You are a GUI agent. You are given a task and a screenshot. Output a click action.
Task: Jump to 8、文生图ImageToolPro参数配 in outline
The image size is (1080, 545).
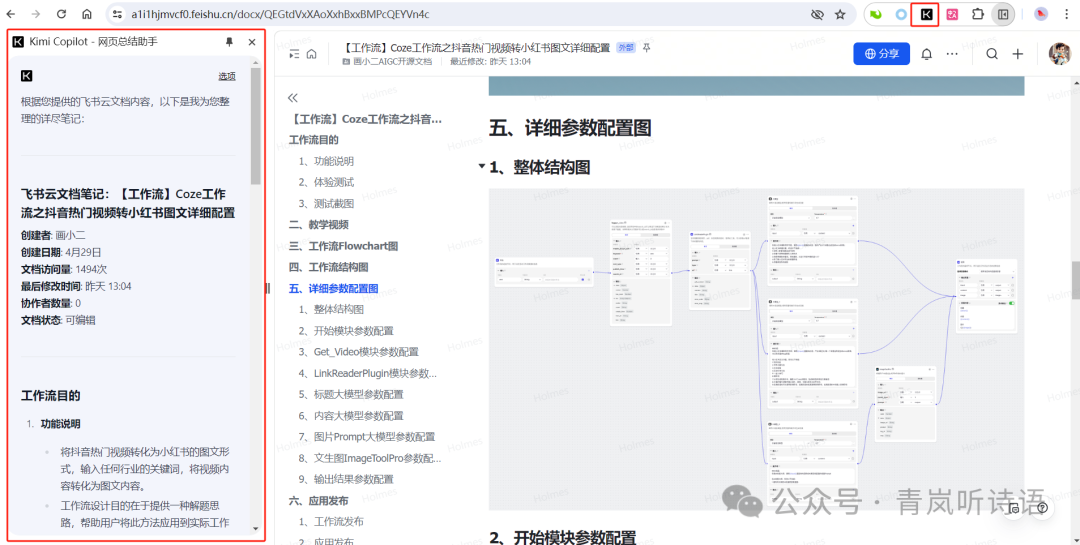point(370,457)
